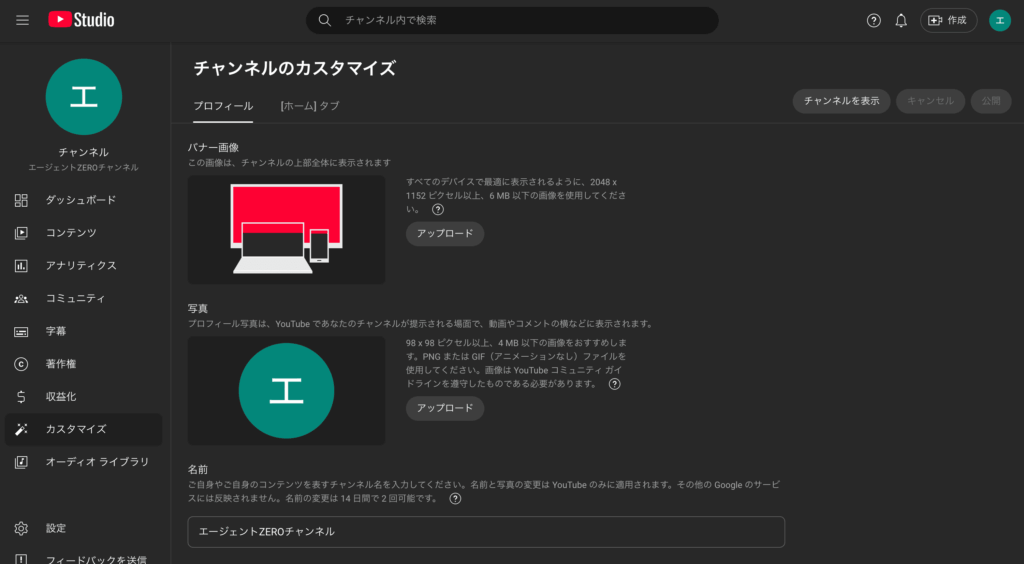
Task: Switch to the プロフィール tab
Action: pos(223,106)
